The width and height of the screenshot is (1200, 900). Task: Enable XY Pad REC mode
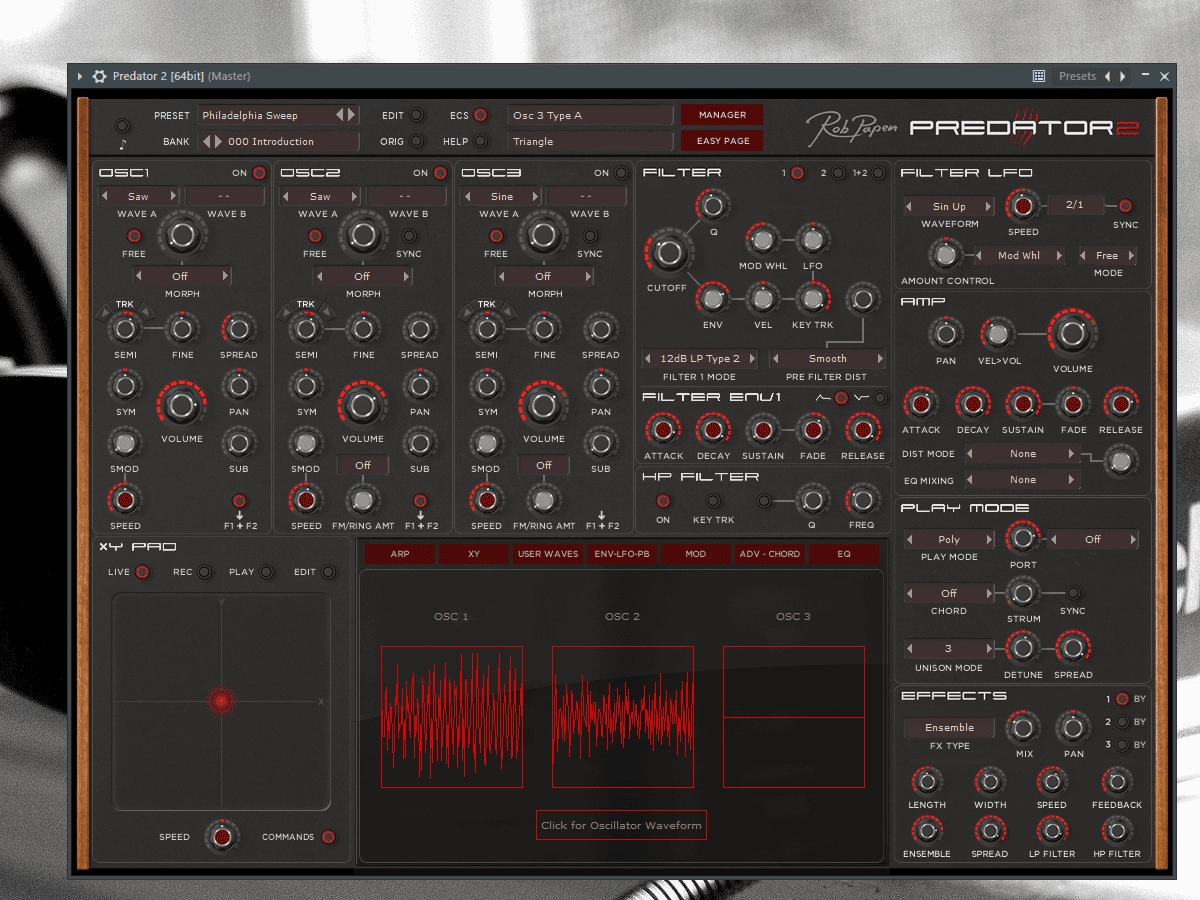[204, 572]
